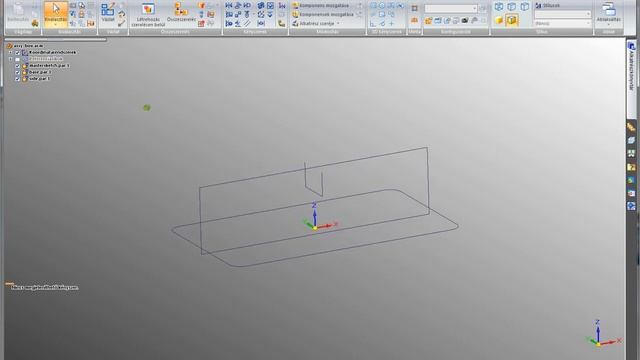This screenshot has width=640, height=360.
Task: Click the Stílusok button
Action: coord(547,5)
